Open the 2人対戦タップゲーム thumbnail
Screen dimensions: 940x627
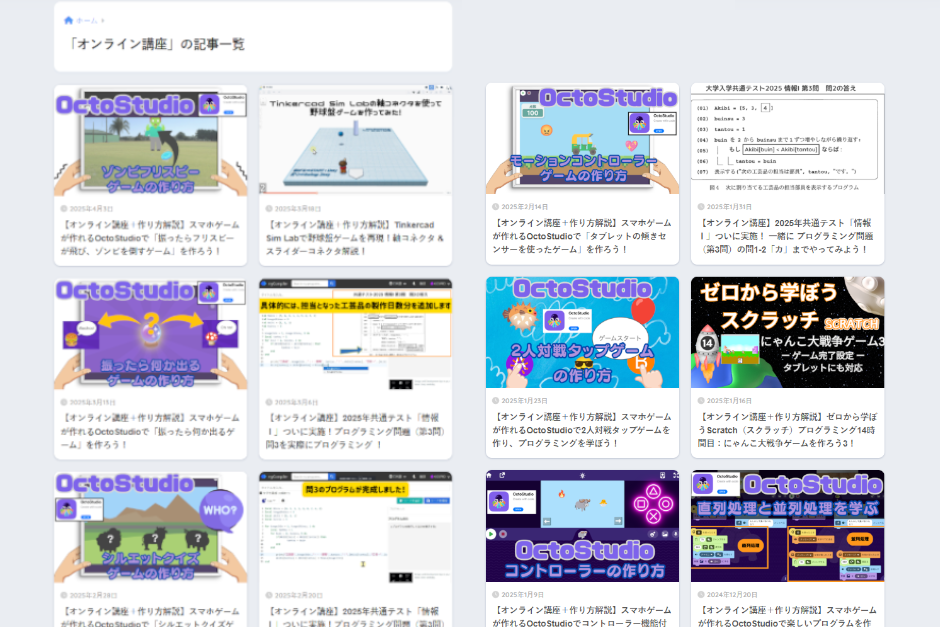pyautogui.click(x=582, y=332)
